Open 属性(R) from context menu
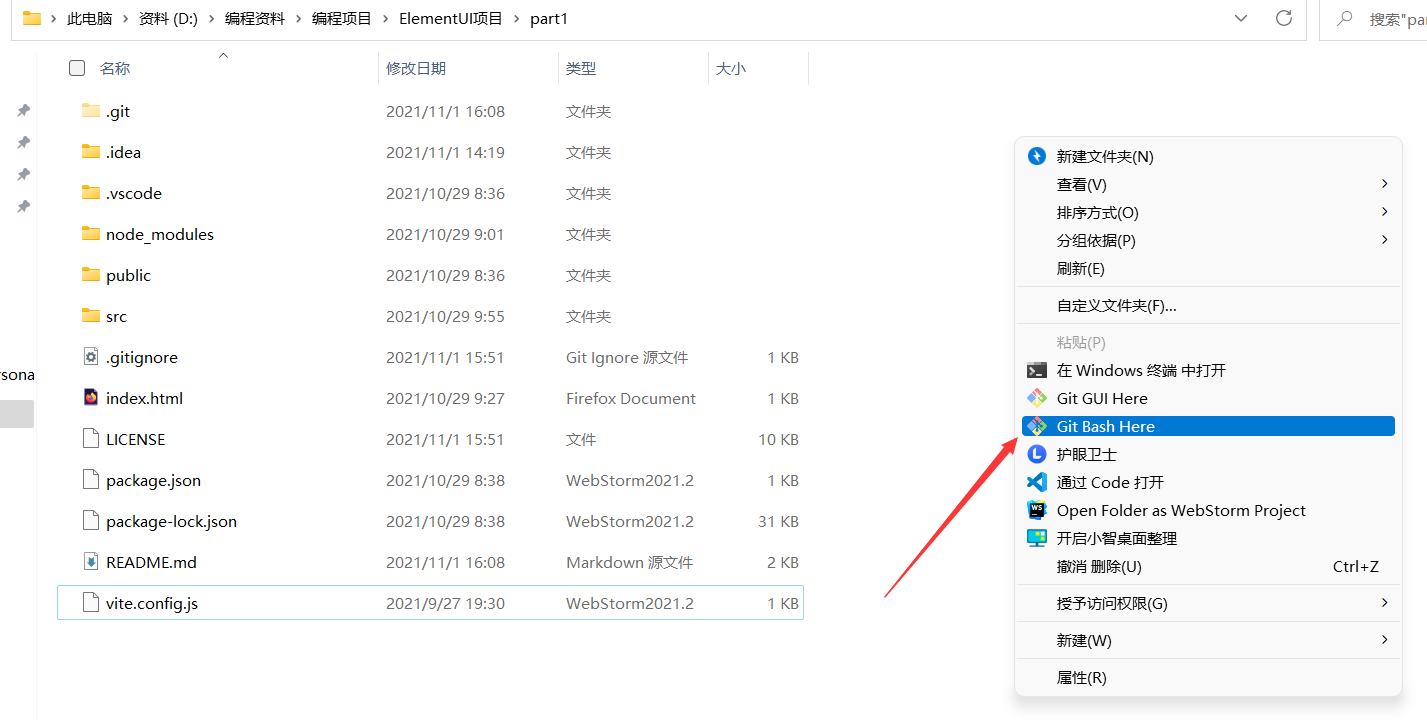 point(1208,677)
